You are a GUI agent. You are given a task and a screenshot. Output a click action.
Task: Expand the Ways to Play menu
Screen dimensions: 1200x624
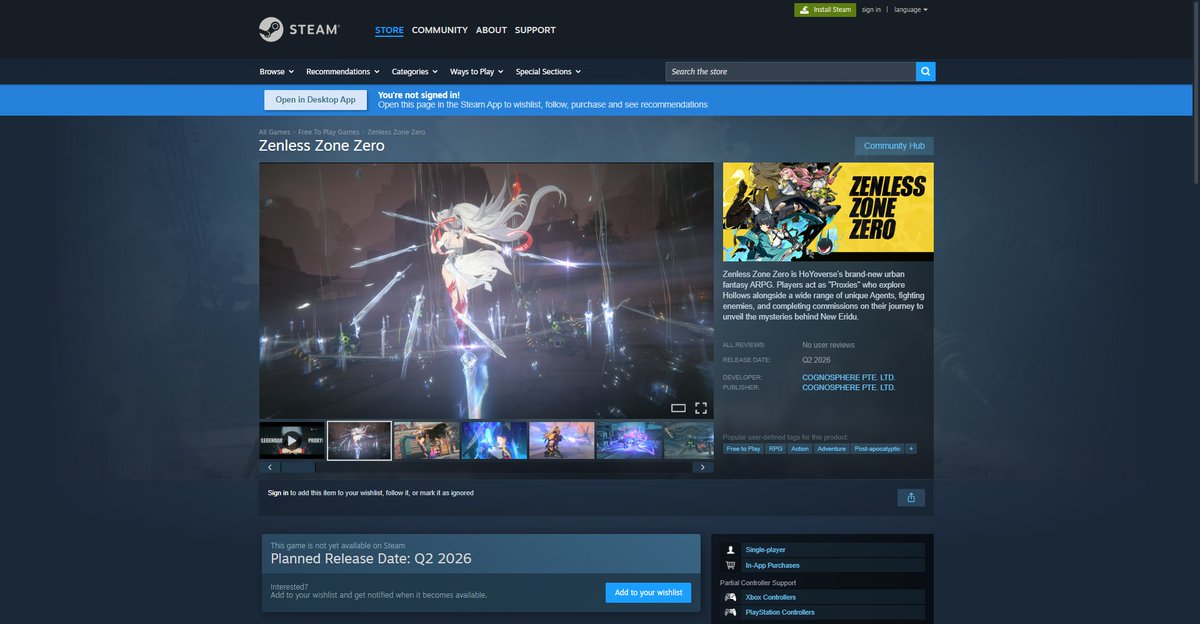click(476, 72)
